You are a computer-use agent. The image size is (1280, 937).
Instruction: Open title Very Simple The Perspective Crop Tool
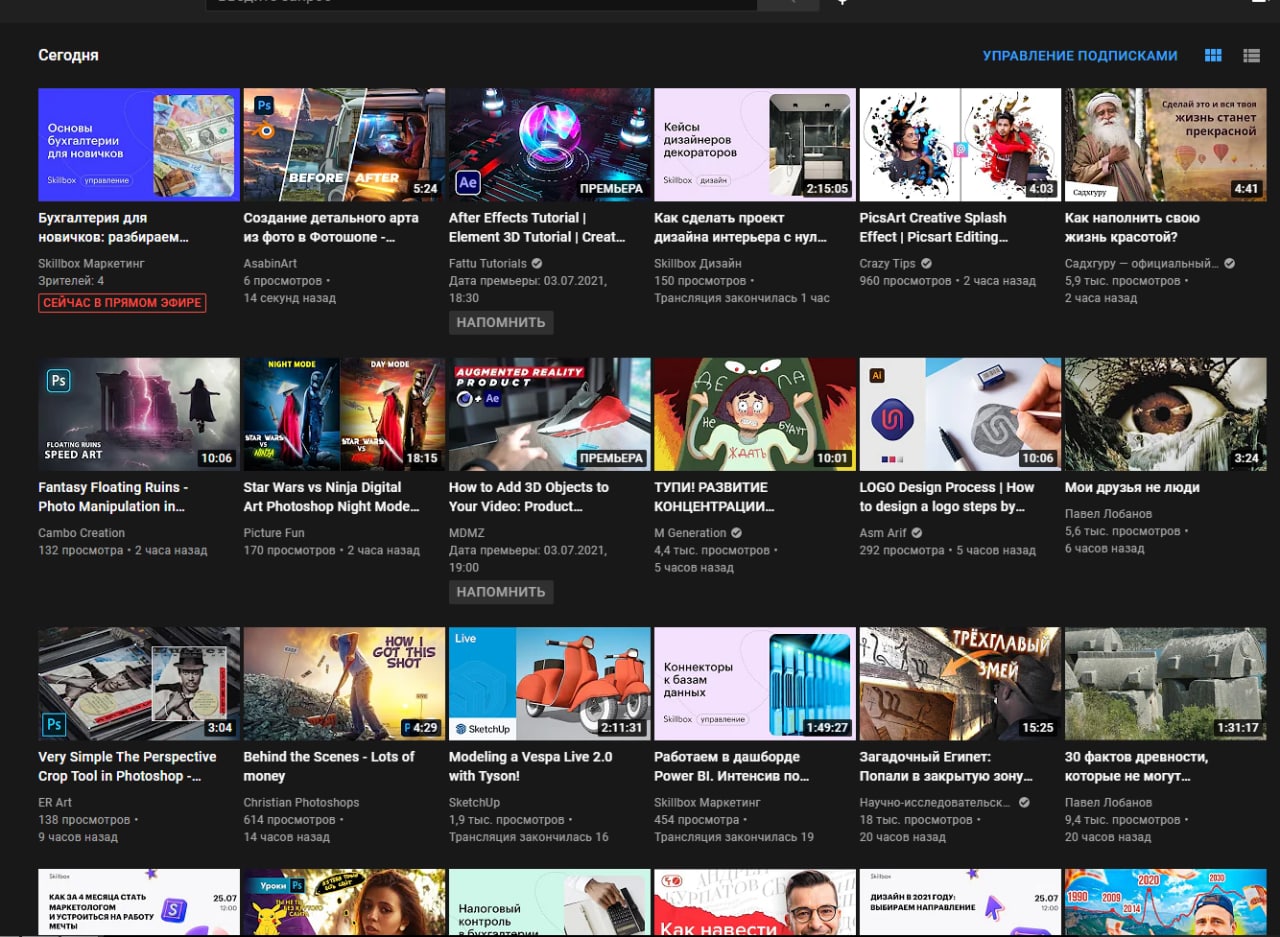pos(127,766)
